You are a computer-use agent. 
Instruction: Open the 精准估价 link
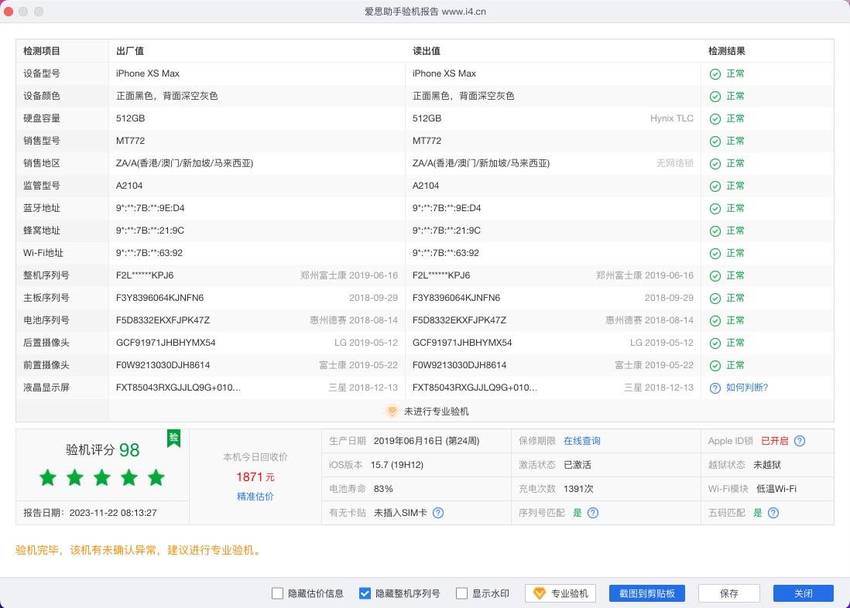255,496
